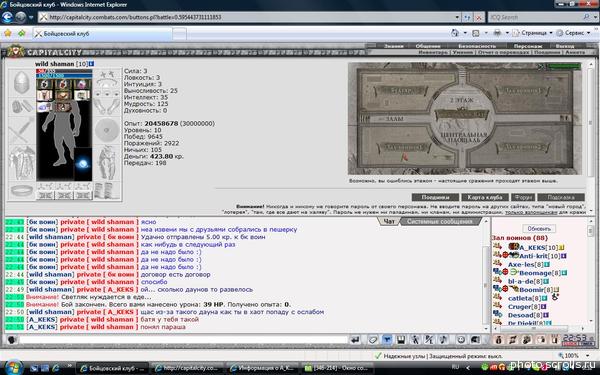Click the empty shield equipment slot
The image size is (600, 375).
click(107, 131)
